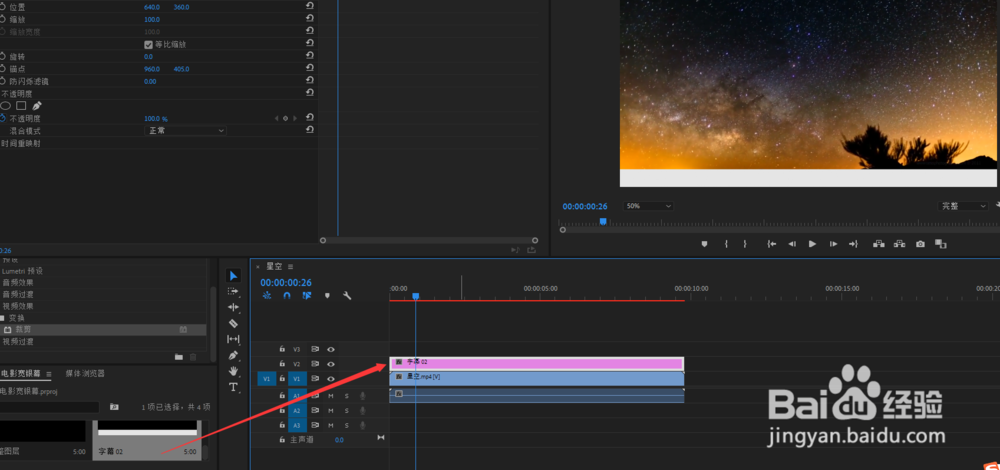Select the Razor tool

[233, 323]
